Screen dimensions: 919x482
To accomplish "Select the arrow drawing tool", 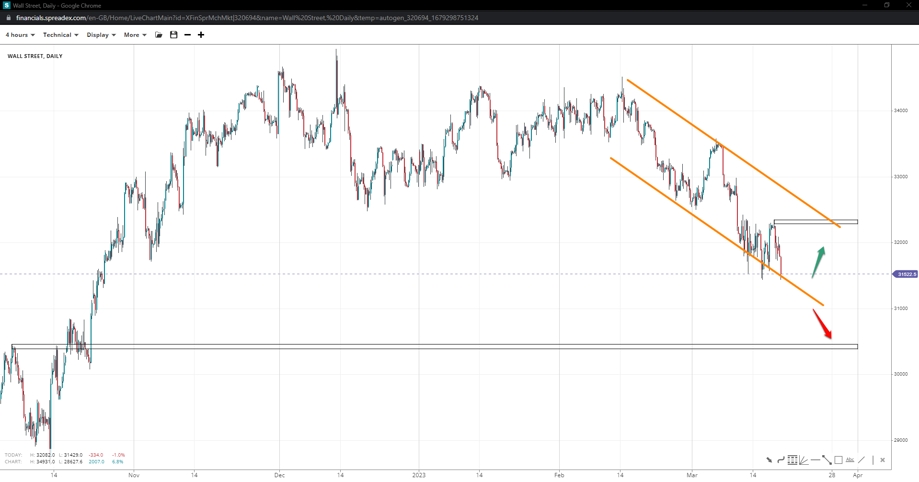I will pyautogui.click(x=769, y=460).
